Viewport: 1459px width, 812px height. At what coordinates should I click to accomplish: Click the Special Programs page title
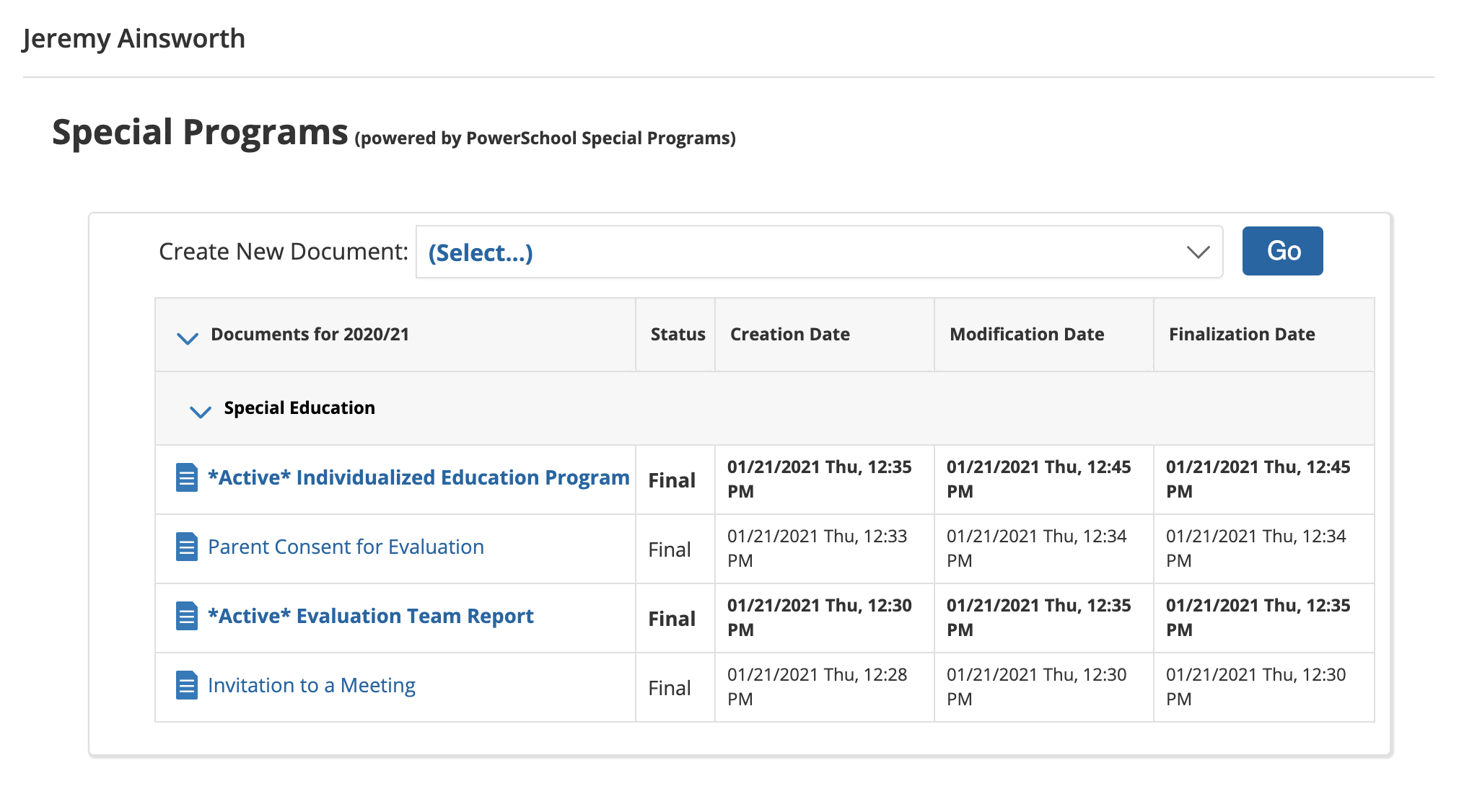point(199,131)
